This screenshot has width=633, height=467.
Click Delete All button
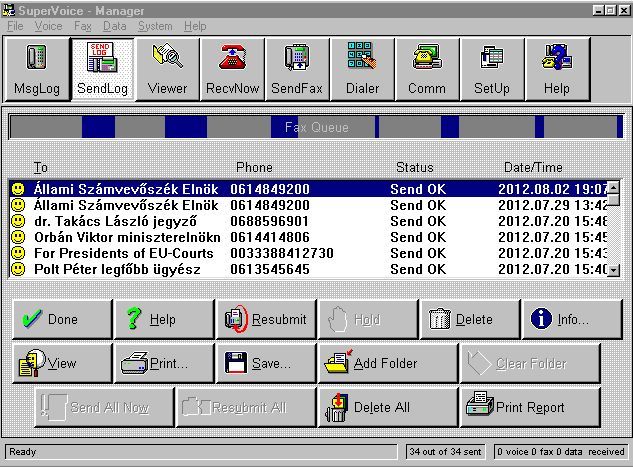click(388, 407)
